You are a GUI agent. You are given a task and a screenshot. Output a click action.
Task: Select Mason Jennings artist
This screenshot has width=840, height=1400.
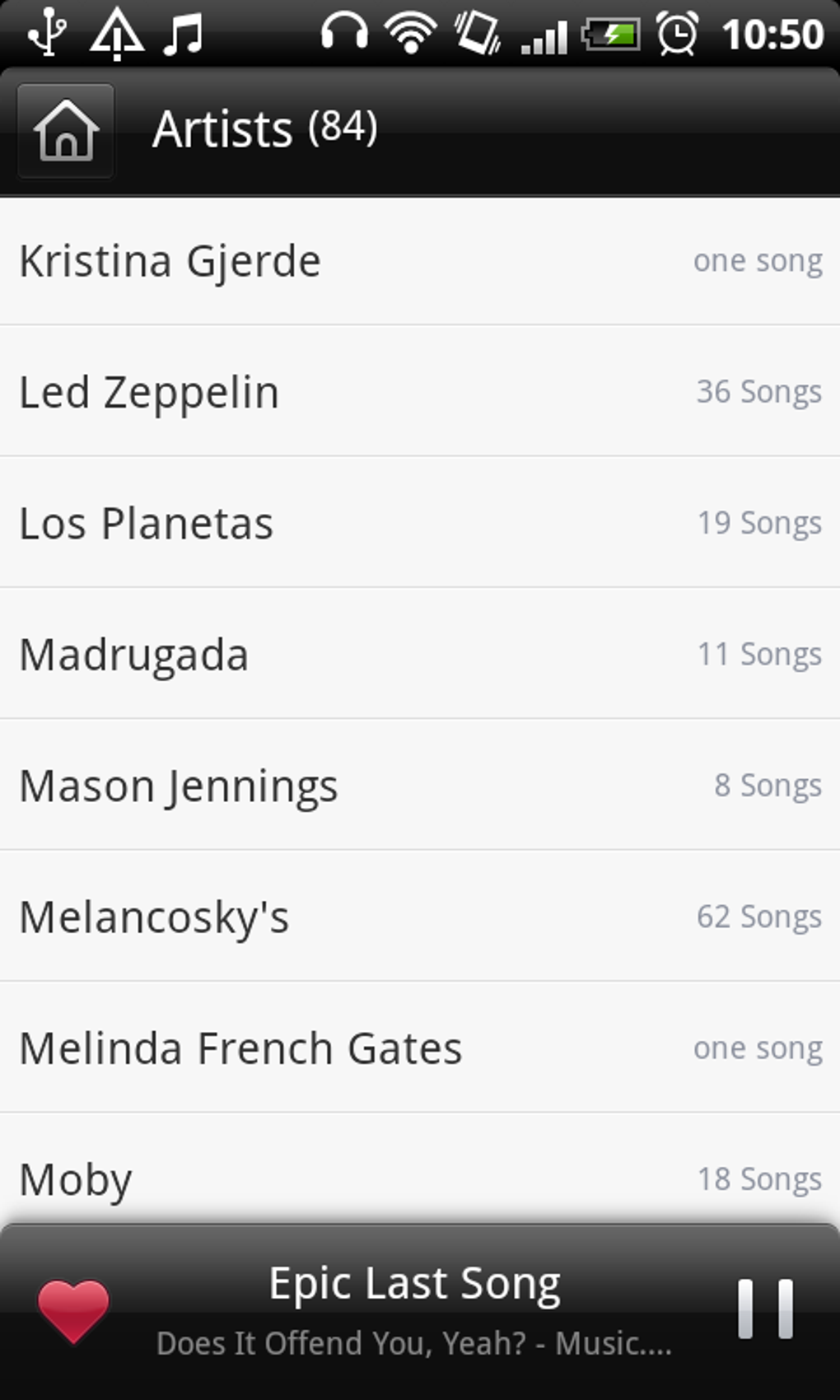pyautogui.click(x=420, y=785)
